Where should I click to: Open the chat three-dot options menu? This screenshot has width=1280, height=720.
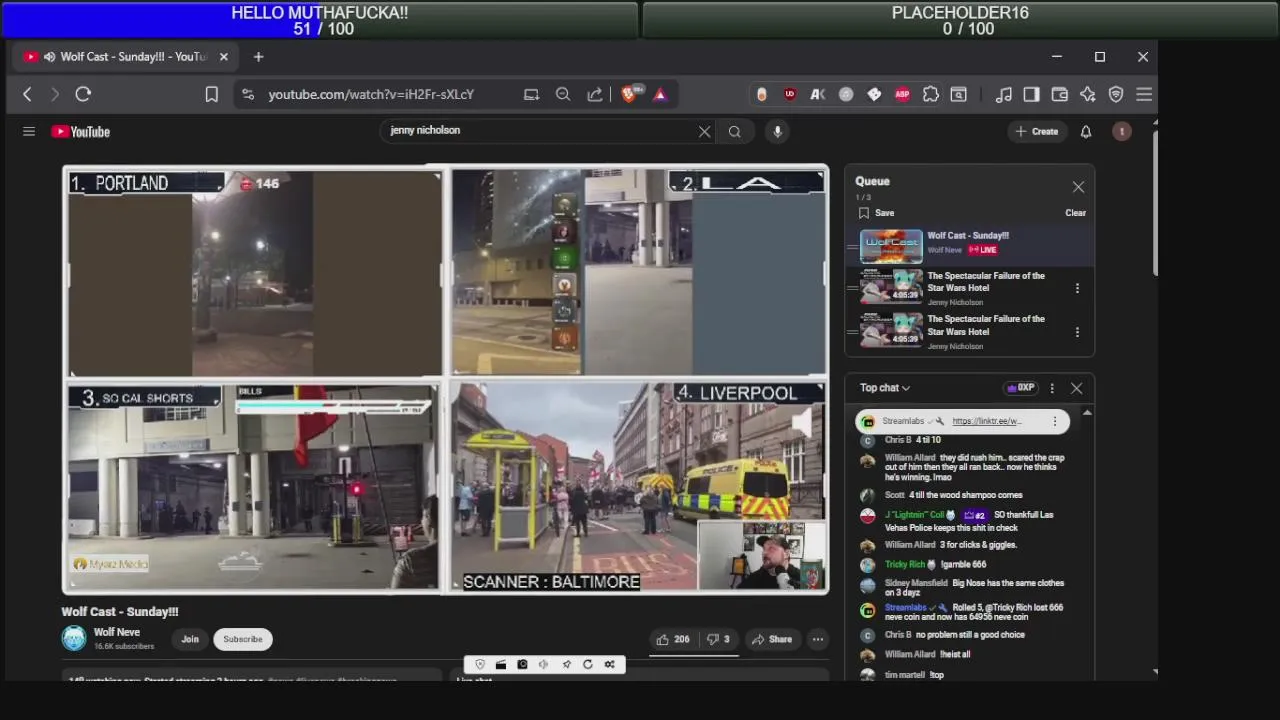click(x=1052, y=388)
